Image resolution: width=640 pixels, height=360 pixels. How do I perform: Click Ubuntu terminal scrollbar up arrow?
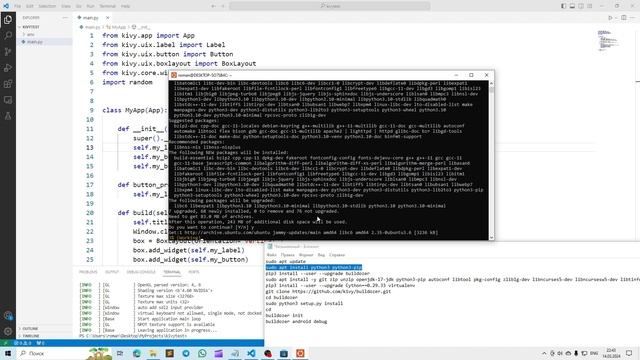491,84
